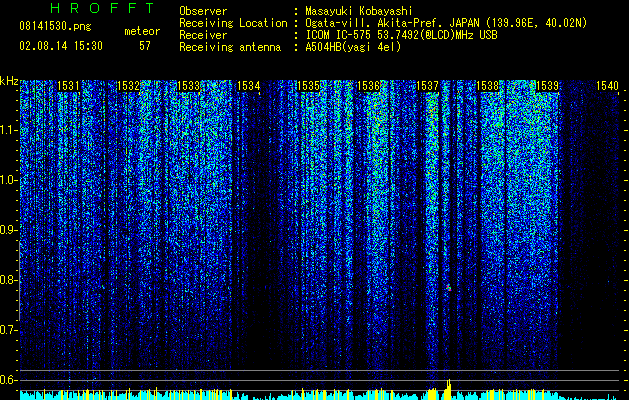Click the 0.6 frequency axis label
Viewport: 629px width, 400px height.
point(8,380)
